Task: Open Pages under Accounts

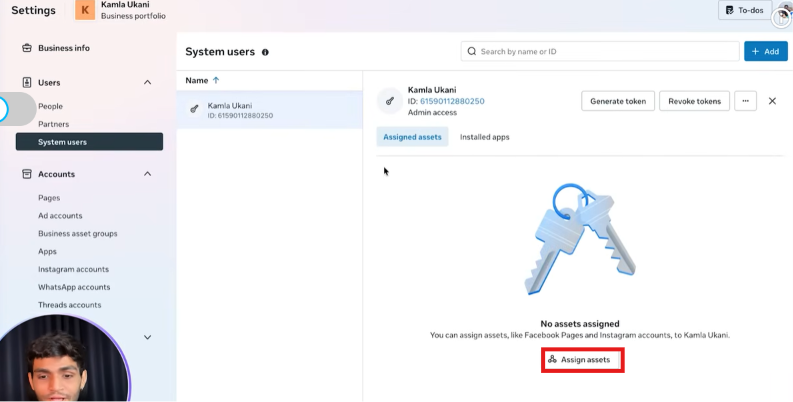Action: (49, 198)
